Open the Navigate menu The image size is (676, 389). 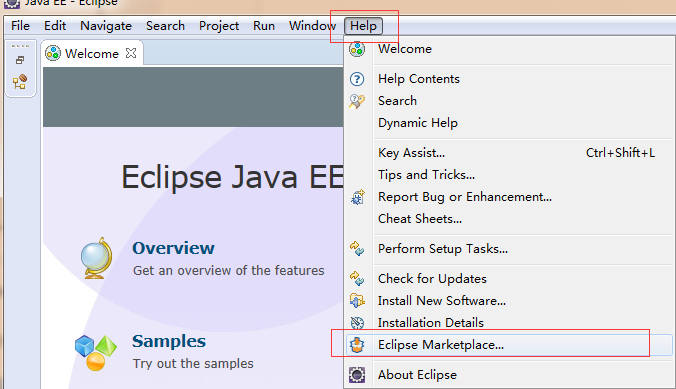[x=106, y=26]
